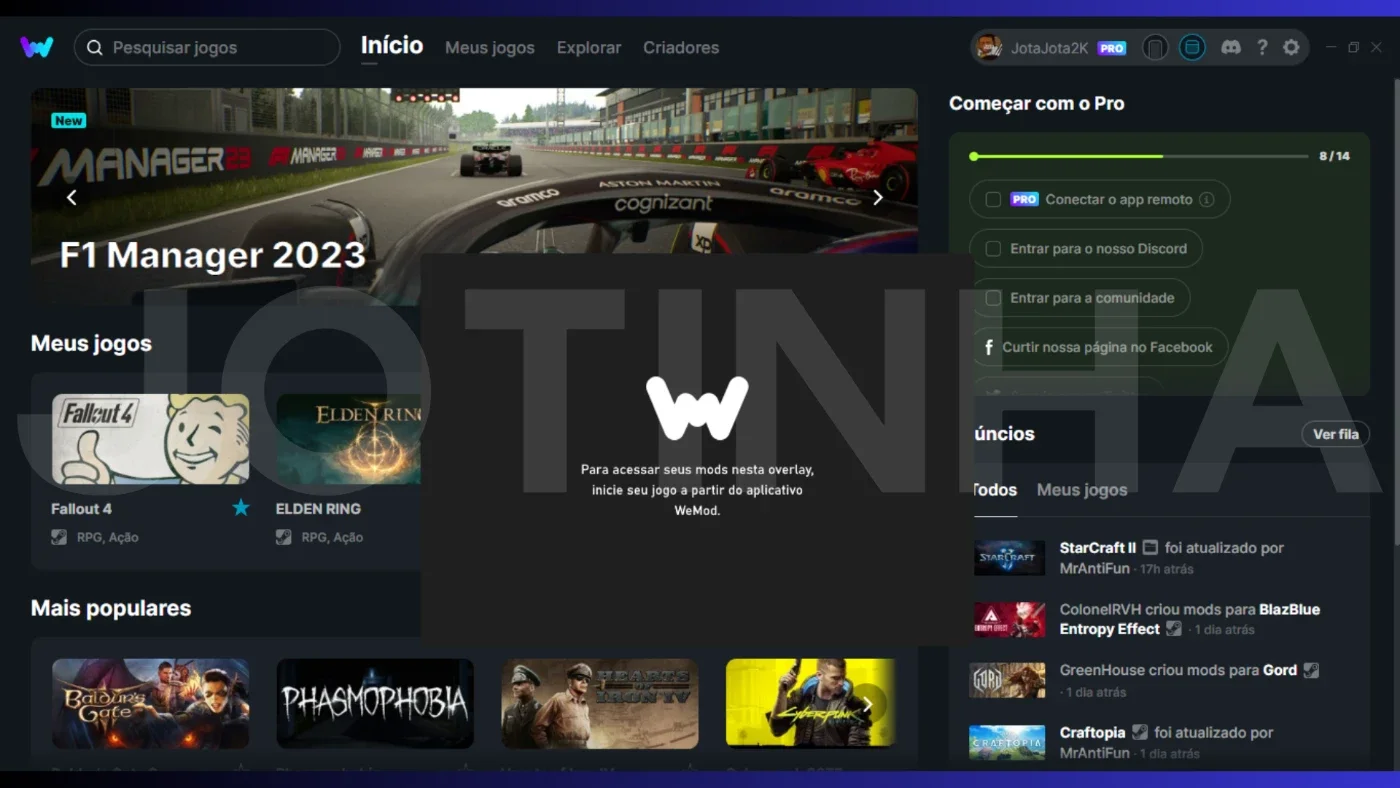Click the Steam icon under Fallout 4

pos(59,537)
